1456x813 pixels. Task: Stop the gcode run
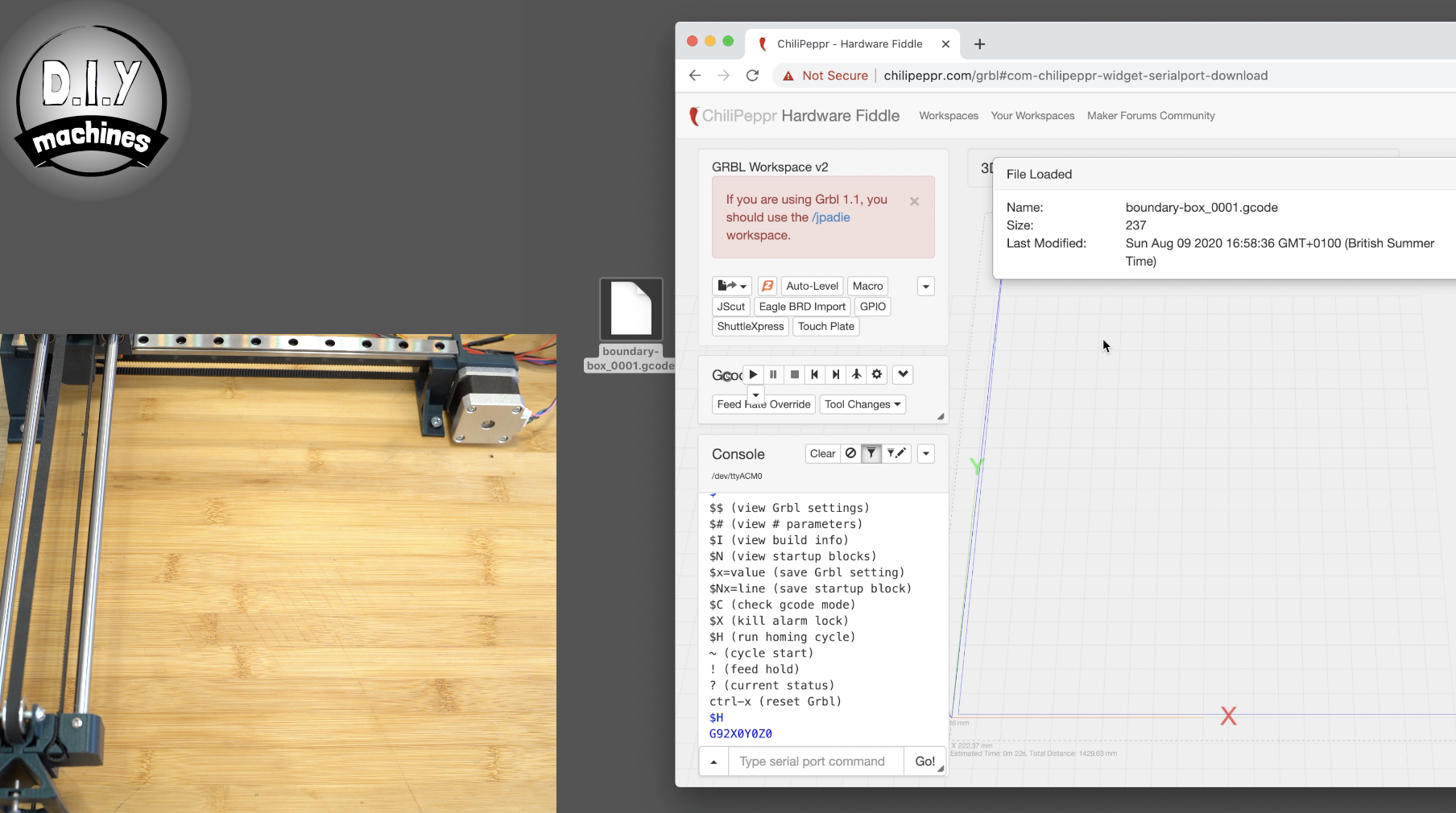[794, 374]
